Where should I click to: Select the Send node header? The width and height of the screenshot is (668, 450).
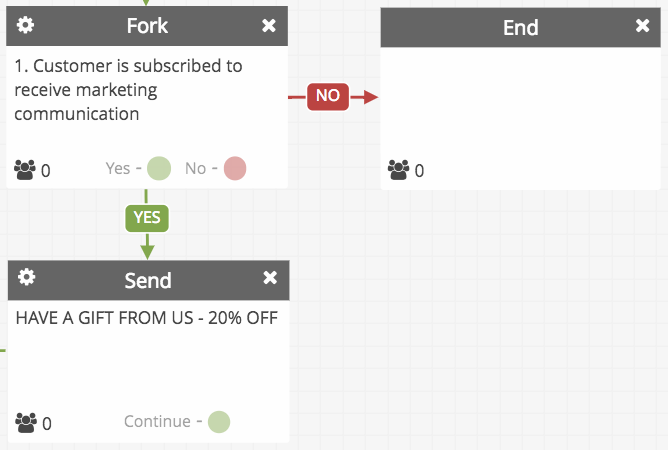point(148,280)
